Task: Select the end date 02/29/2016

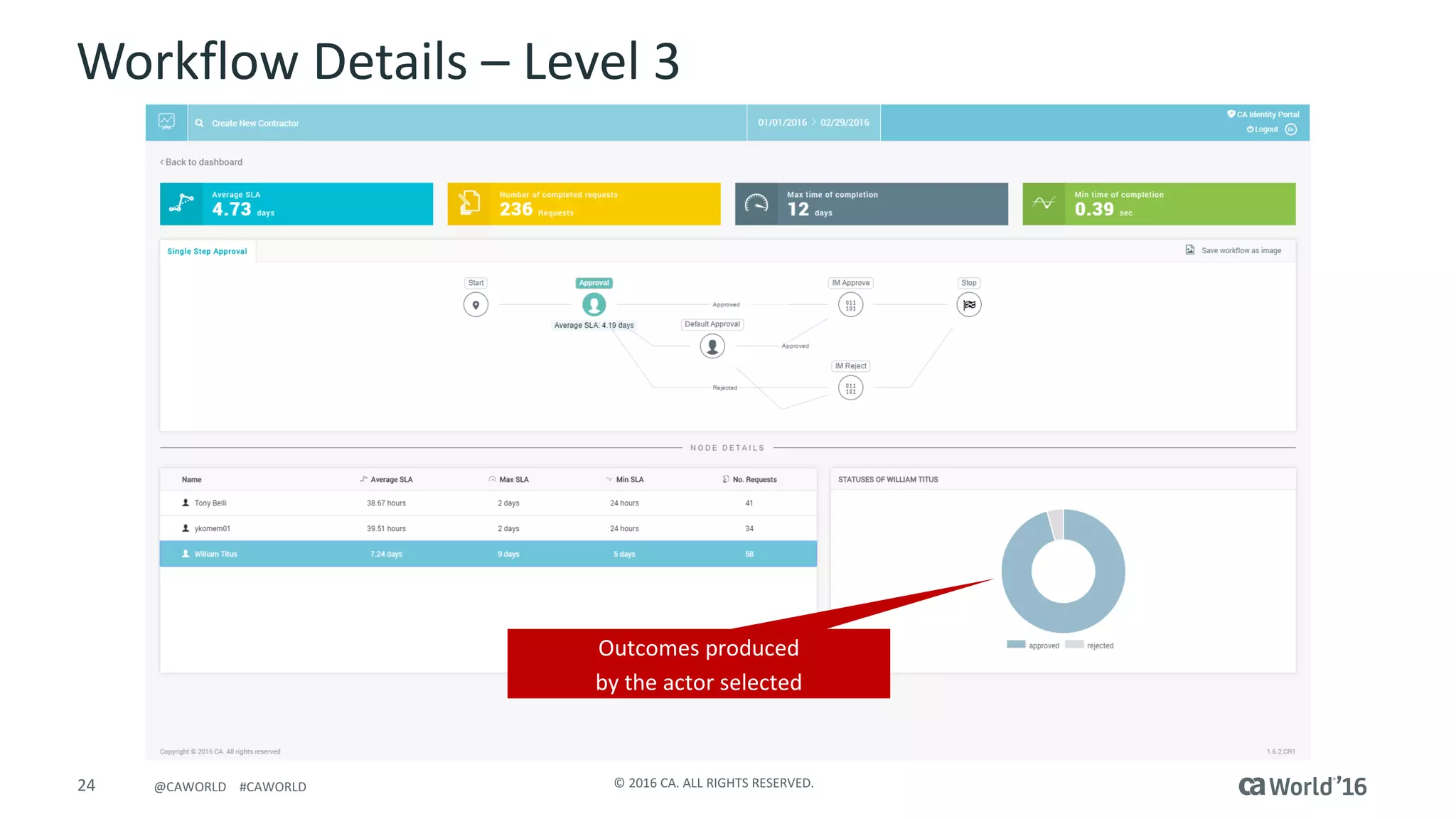Action: 845,122
